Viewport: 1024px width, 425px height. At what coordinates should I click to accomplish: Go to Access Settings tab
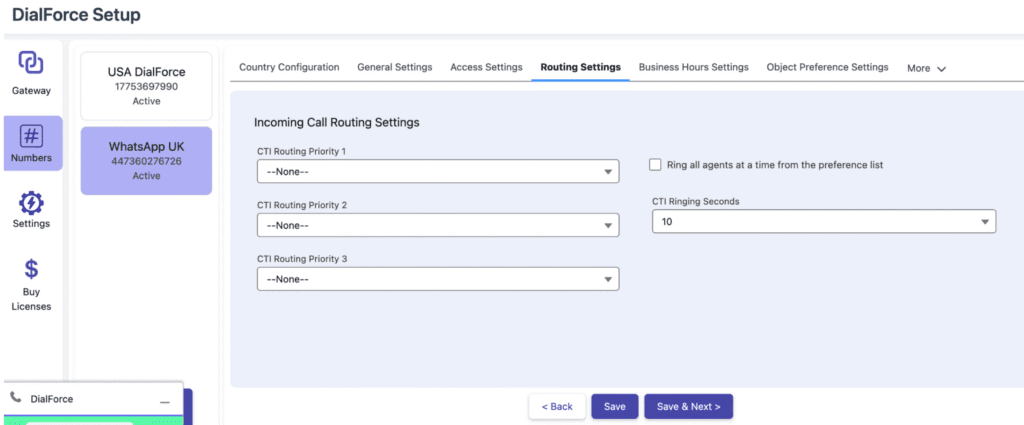coord(486,67)
